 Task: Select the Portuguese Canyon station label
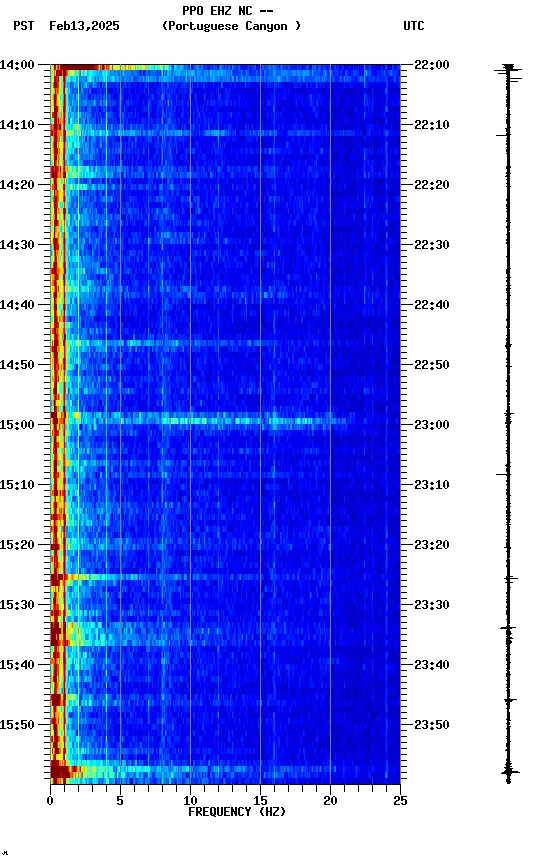pos(231,26)
